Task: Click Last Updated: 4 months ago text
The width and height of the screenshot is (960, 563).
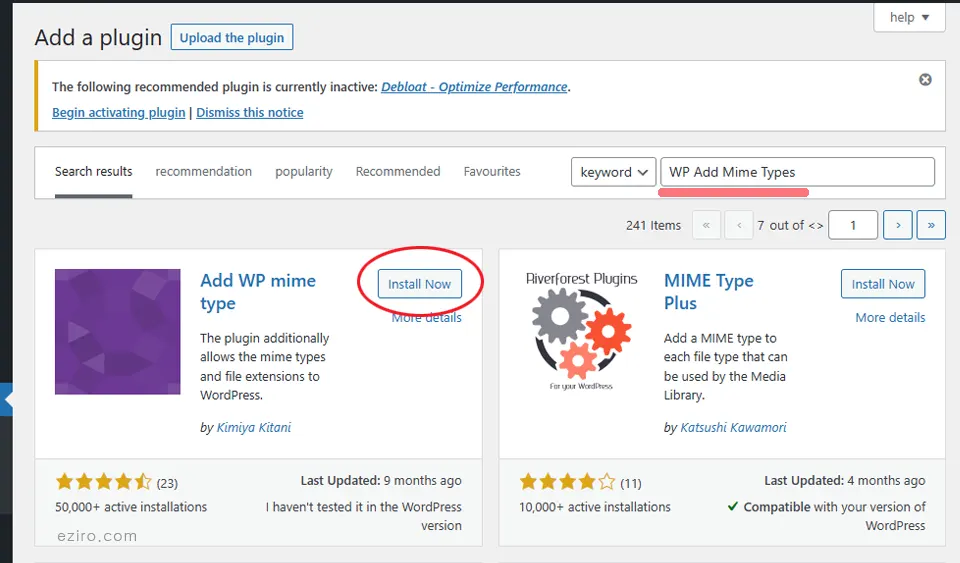Action: (844, 481)
